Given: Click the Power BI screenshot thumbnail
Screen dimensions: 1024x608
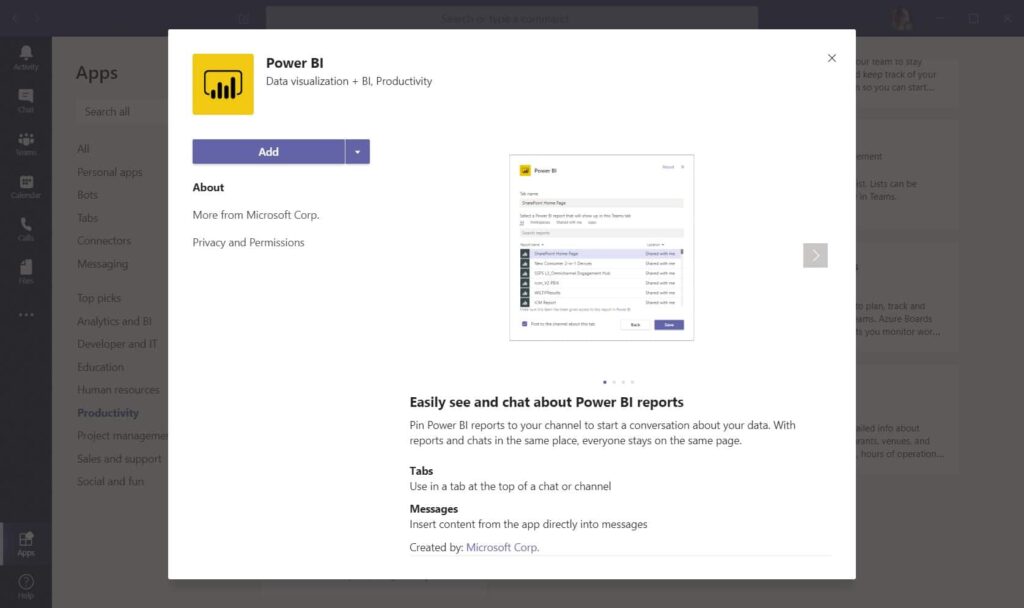Looking at the screenshot, I should click(x=601, y=248).
